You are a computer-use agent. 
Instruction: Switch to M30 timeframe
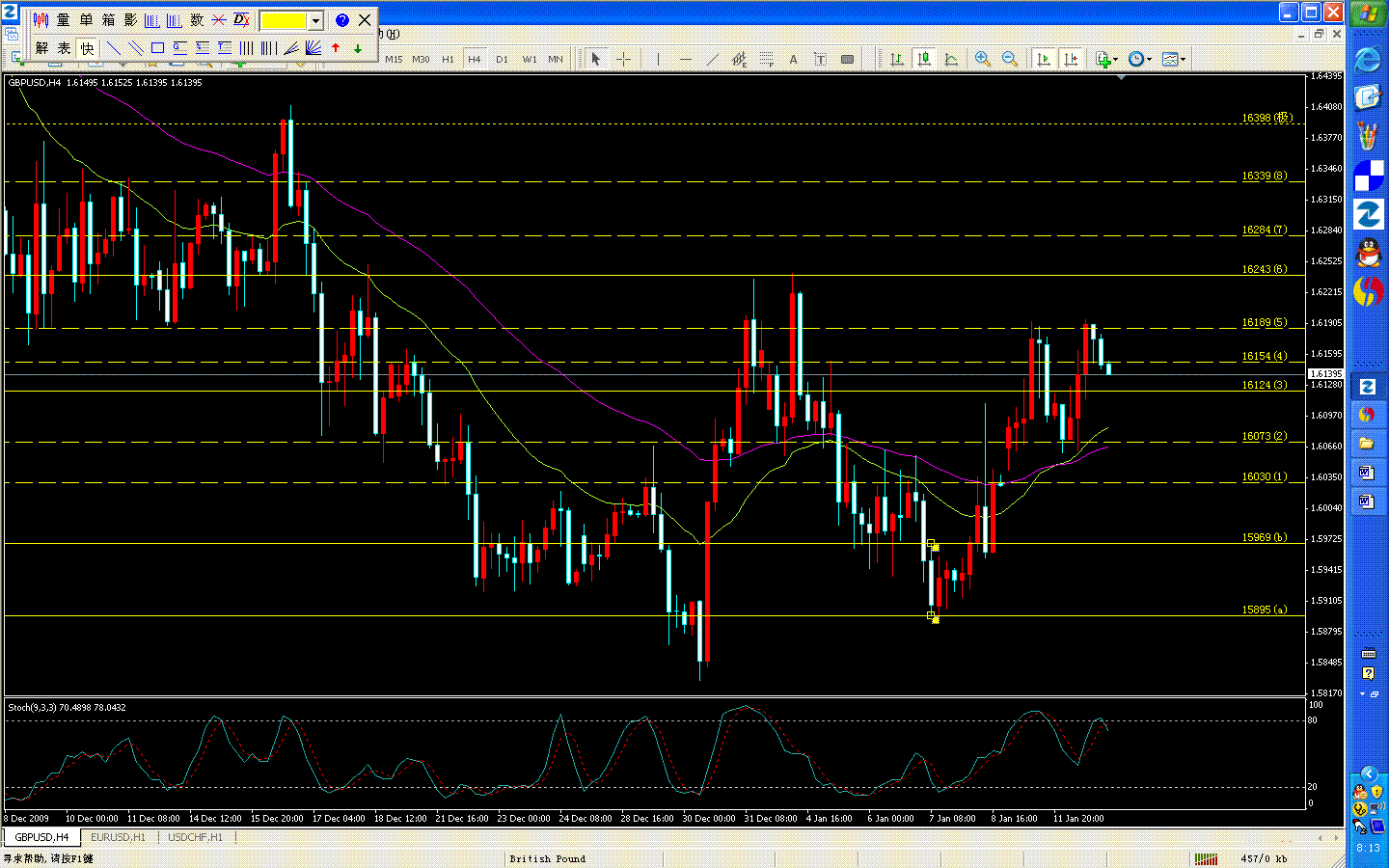421,60
